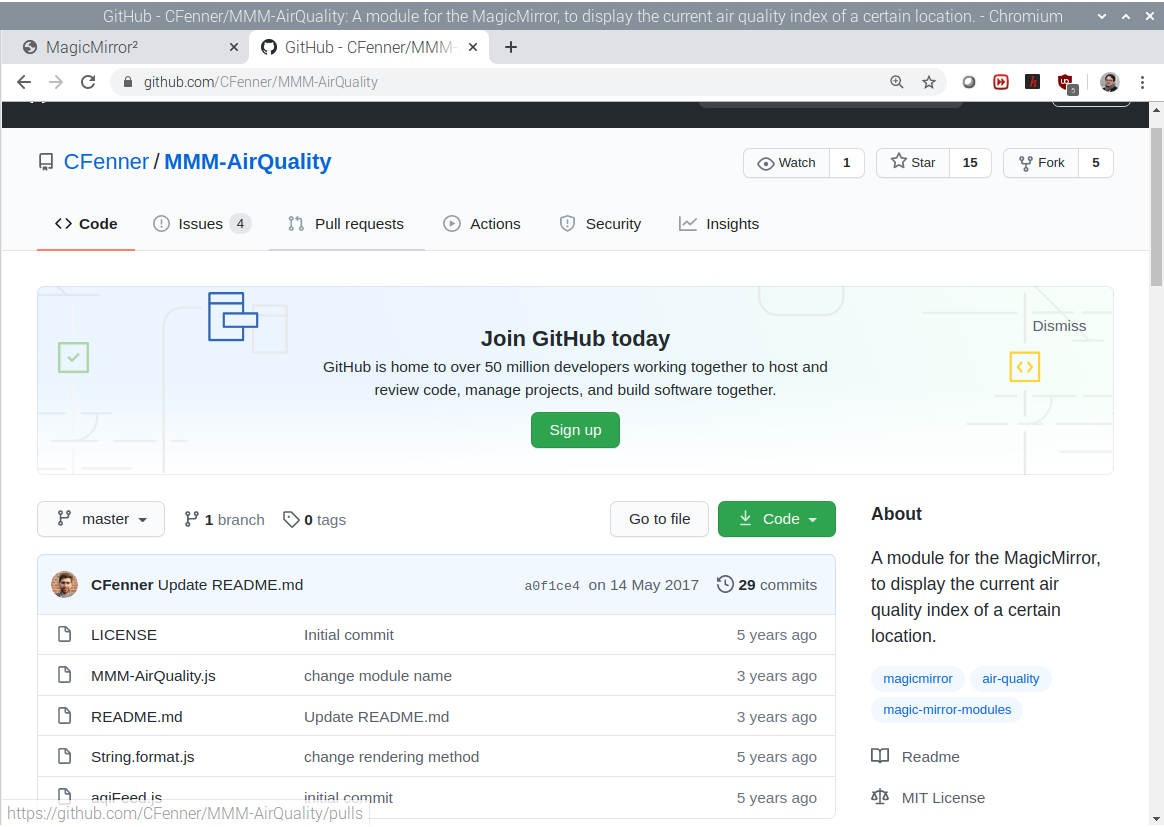This screenshot has width=1164, height=827.
Task: Open the watchers count 1
Action: point(846,163)
